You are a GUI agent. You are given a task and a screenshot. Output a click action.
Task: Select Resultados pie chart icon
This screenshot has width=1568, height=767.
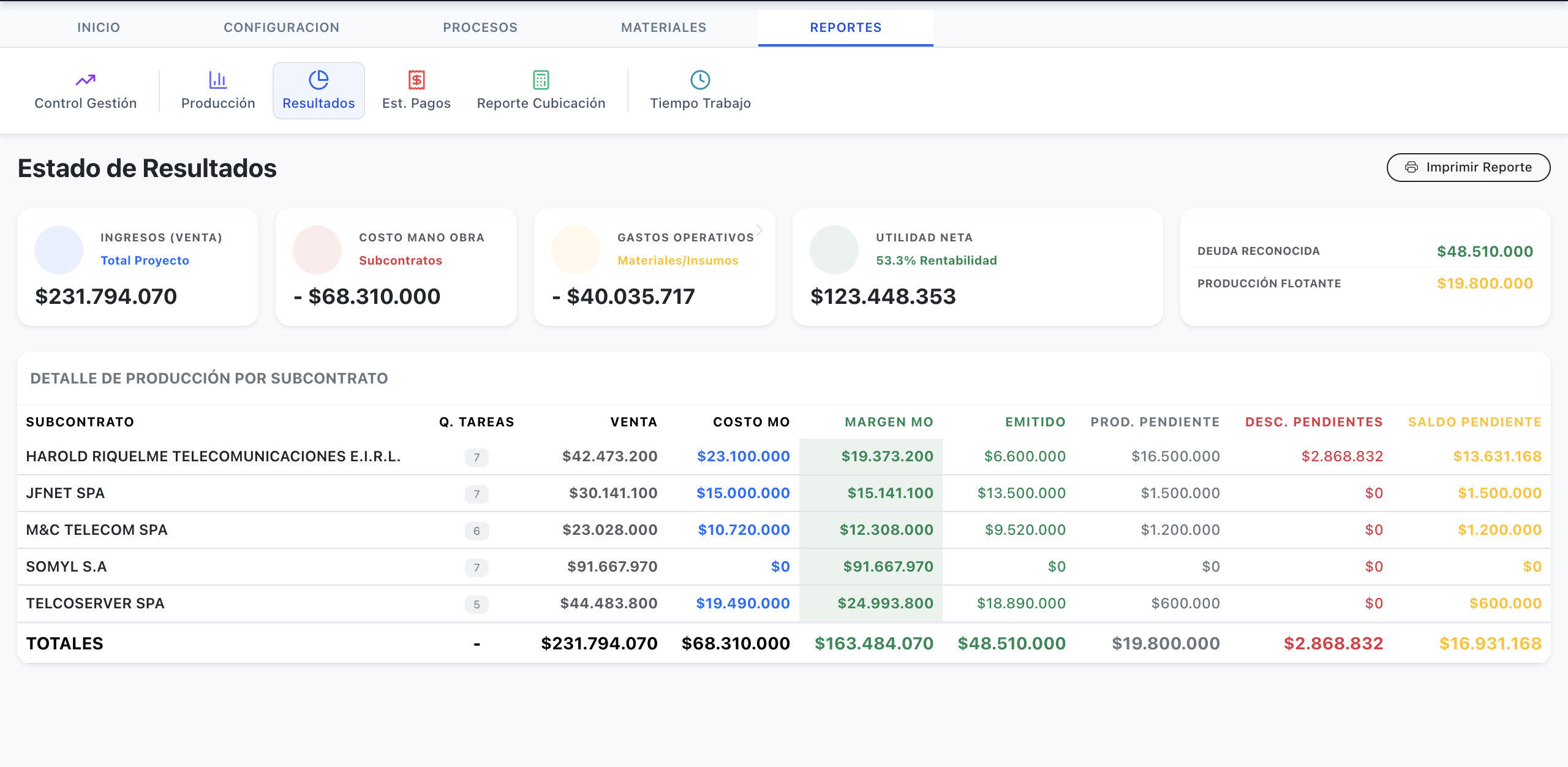tap(318, 80)
